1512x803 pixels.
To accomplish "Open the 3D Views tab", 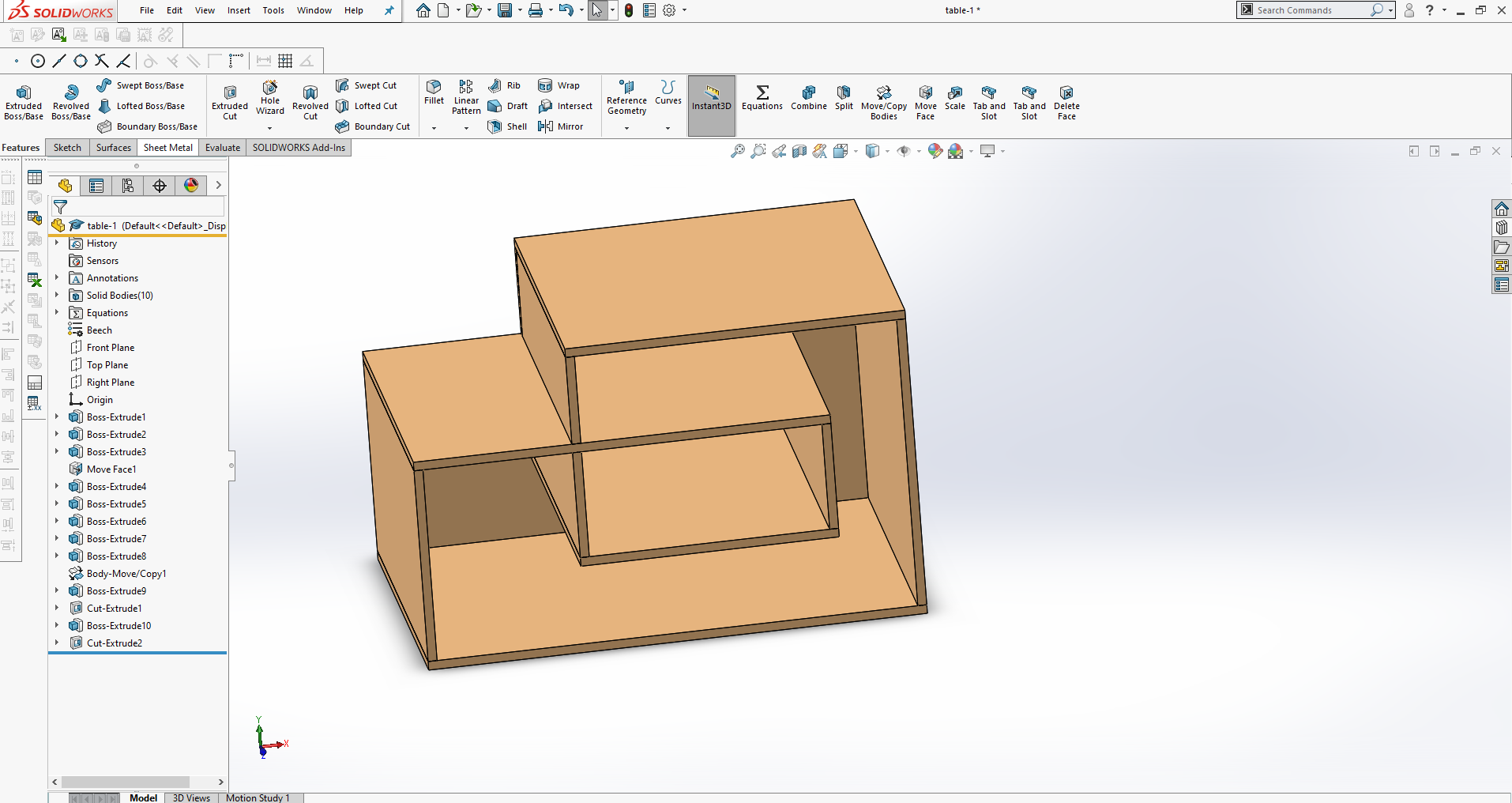I will tap(191, 797).
